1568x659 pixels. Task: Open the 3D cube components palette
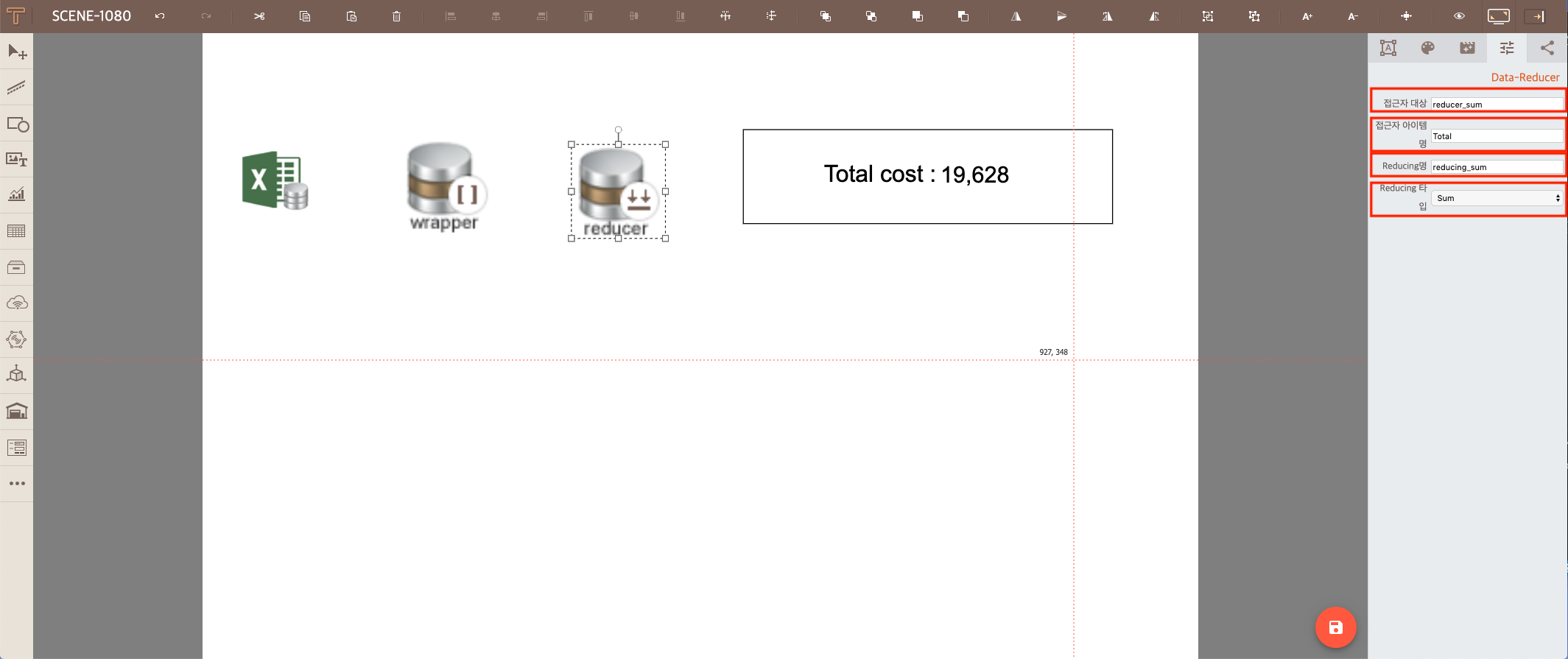pos(17,374)
